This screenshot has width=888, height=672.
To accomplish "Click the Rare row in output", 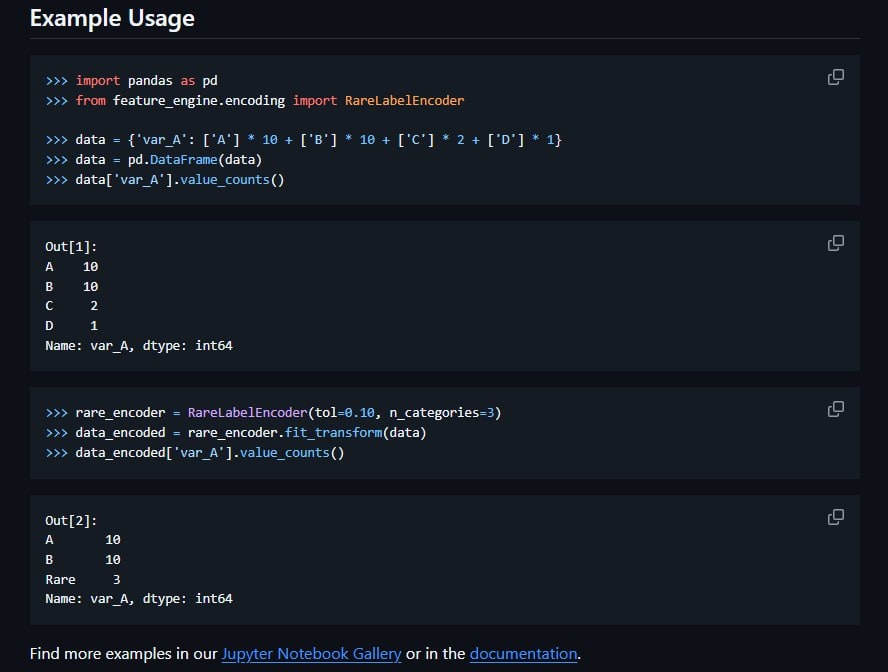I will [82, 579].
